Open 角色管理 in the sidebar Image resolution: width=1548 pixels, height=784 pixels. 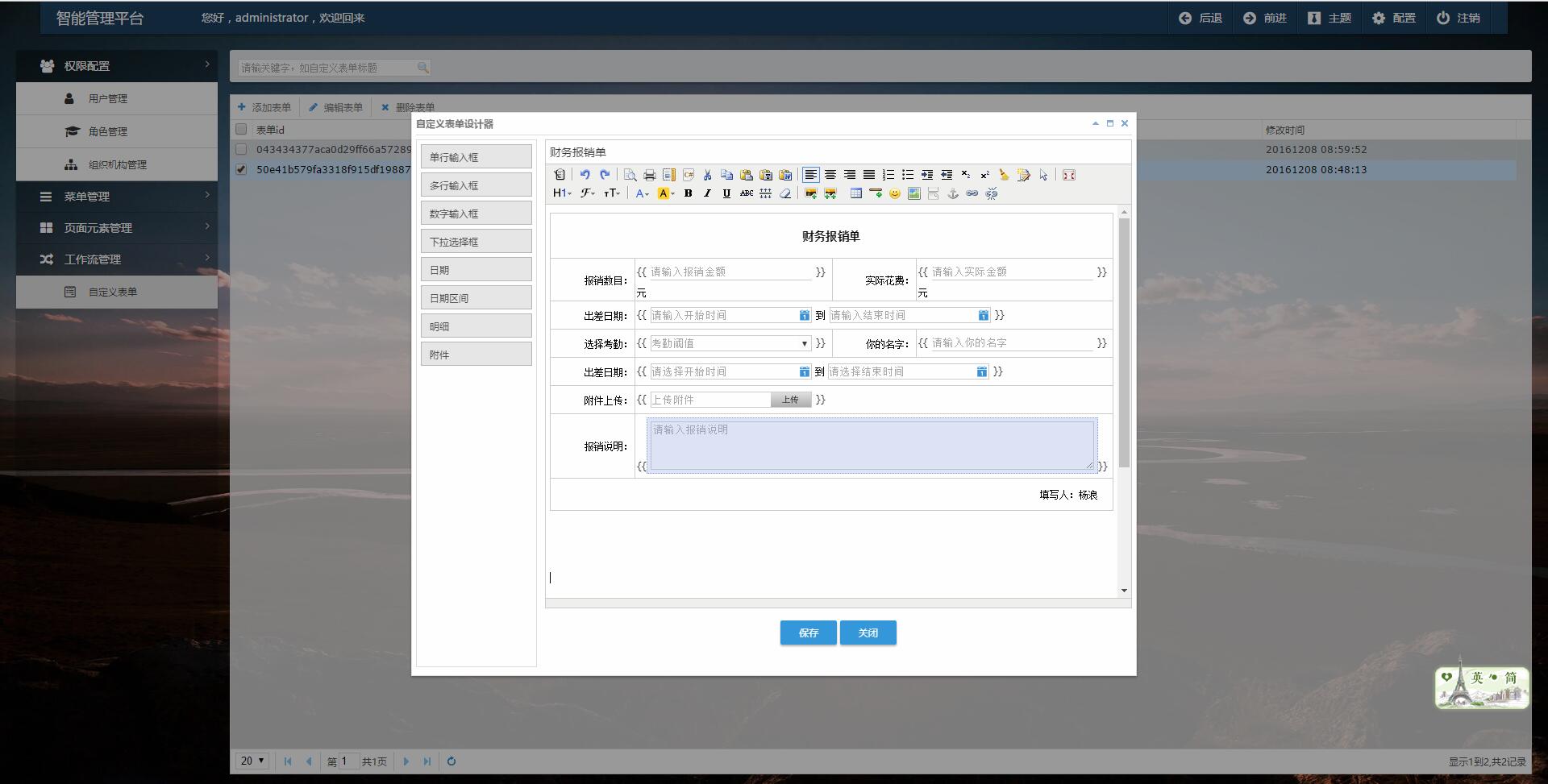(x=117, y=131)
